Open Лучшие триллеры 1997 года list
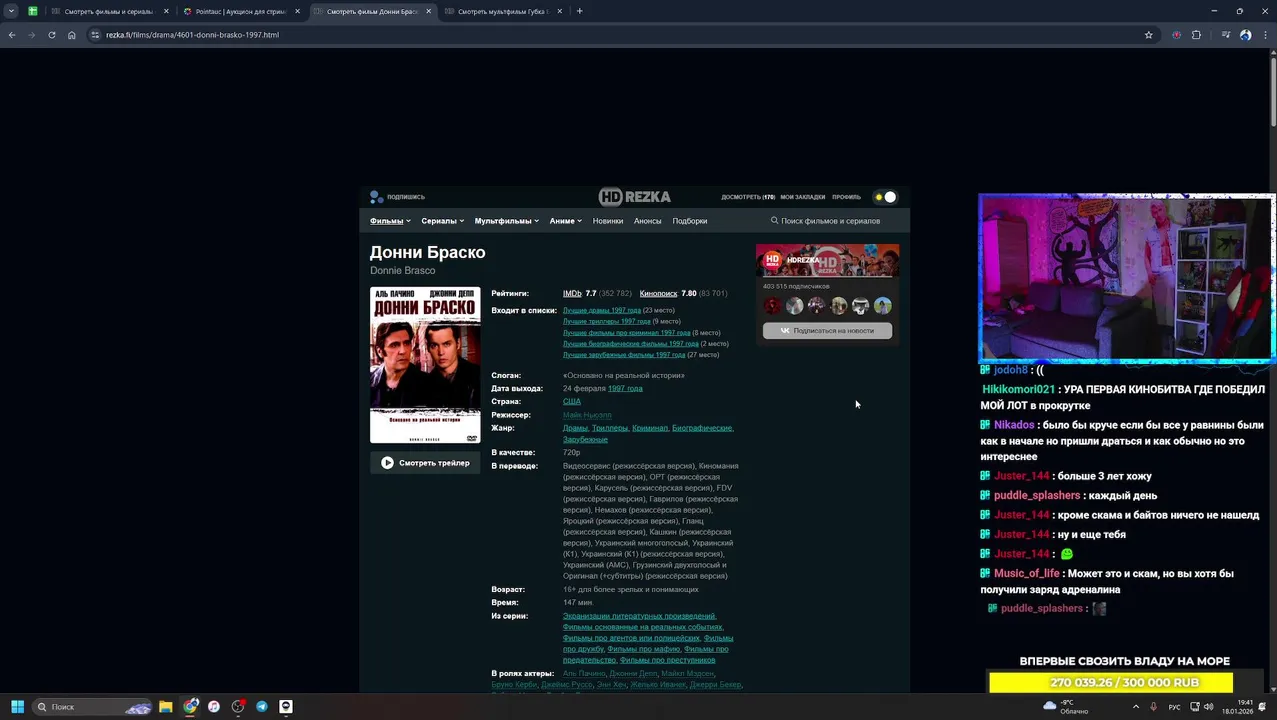Image resolution: width=1277 pixels, height=720 pixels. click(x=607, y=321)
